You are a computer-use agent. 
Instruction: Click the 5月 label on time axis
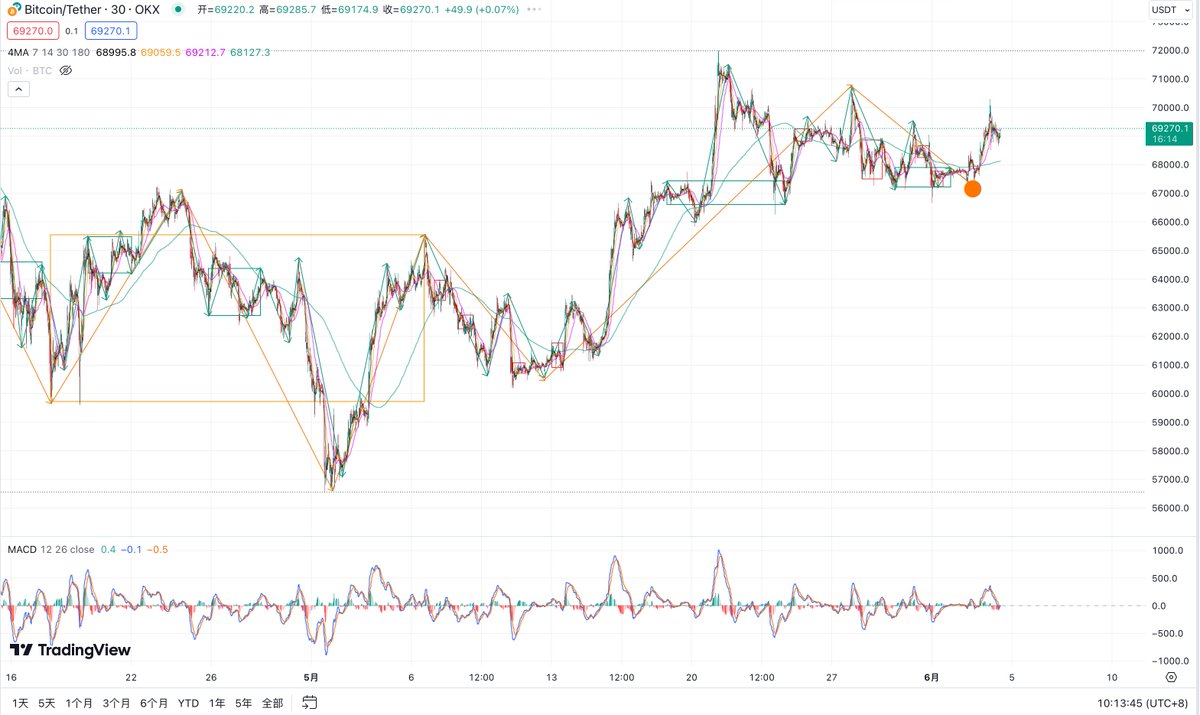coord(311,677)
